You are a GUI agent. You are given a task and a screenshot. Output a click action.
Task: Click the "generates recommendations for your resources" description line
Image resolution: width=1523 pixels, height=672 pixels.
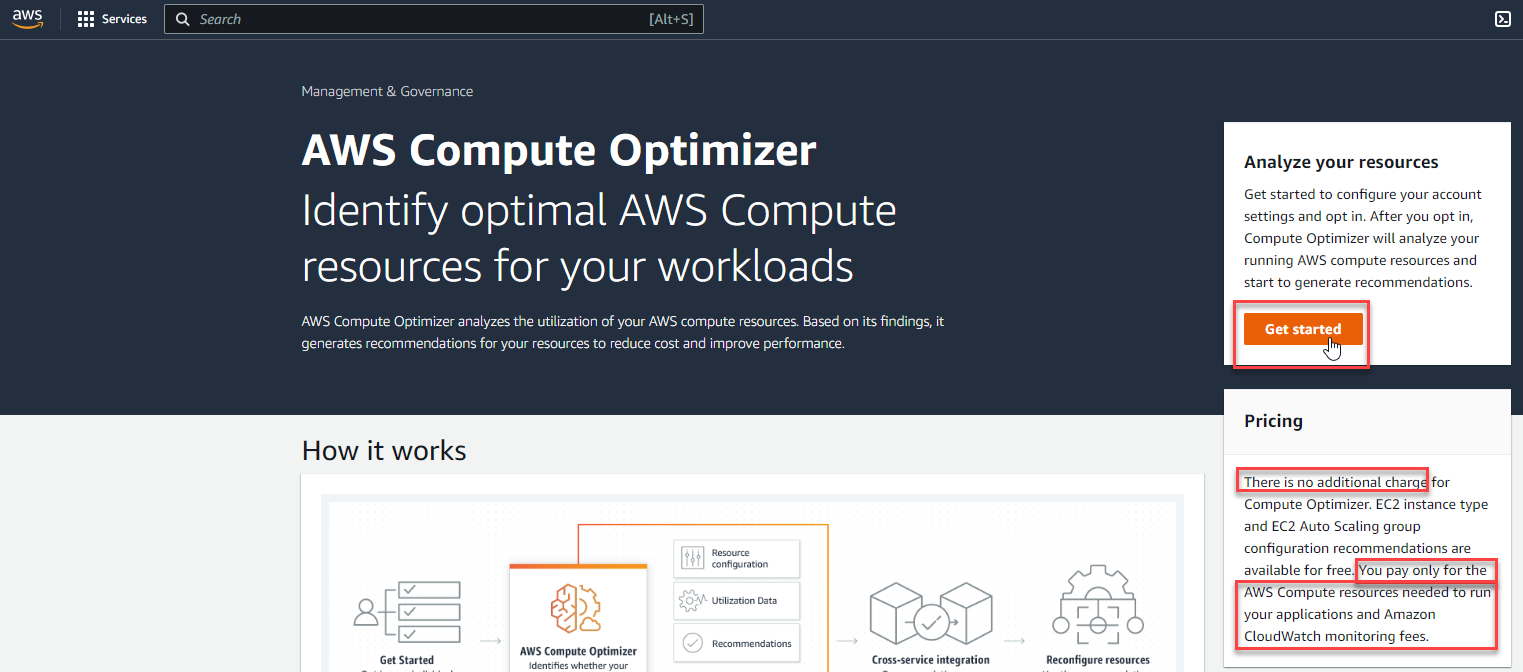(573, 343)
